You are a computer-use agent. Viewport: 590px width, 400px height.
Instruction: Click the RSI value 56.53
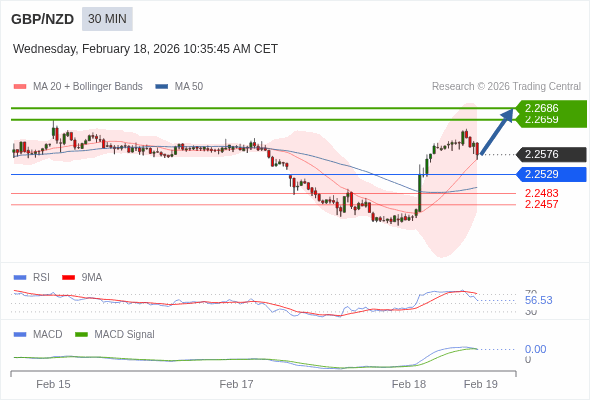[x=538, y=300]
